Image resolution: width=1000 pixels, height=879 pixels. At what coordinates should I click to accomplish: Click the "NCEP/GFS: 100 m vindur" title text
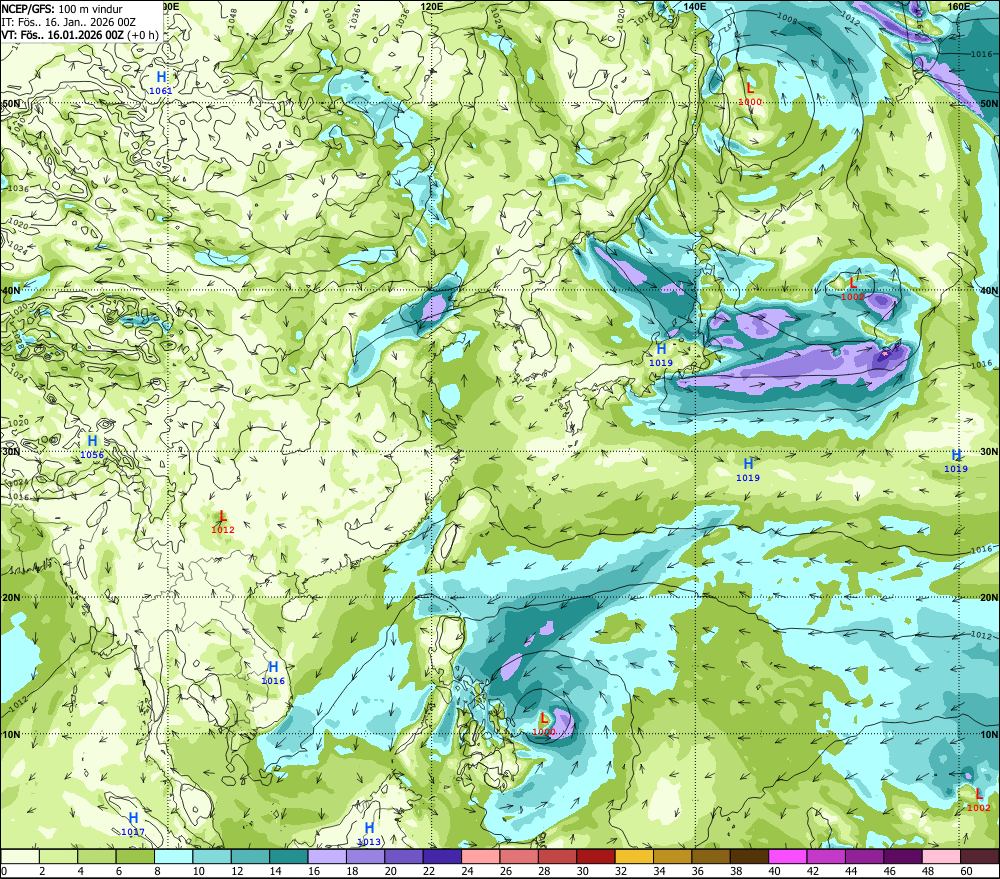point(62,9)
